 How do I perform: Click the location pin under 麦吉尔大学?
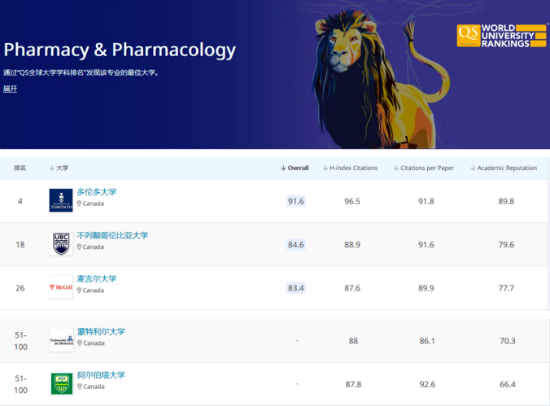(x=79, y=290)
